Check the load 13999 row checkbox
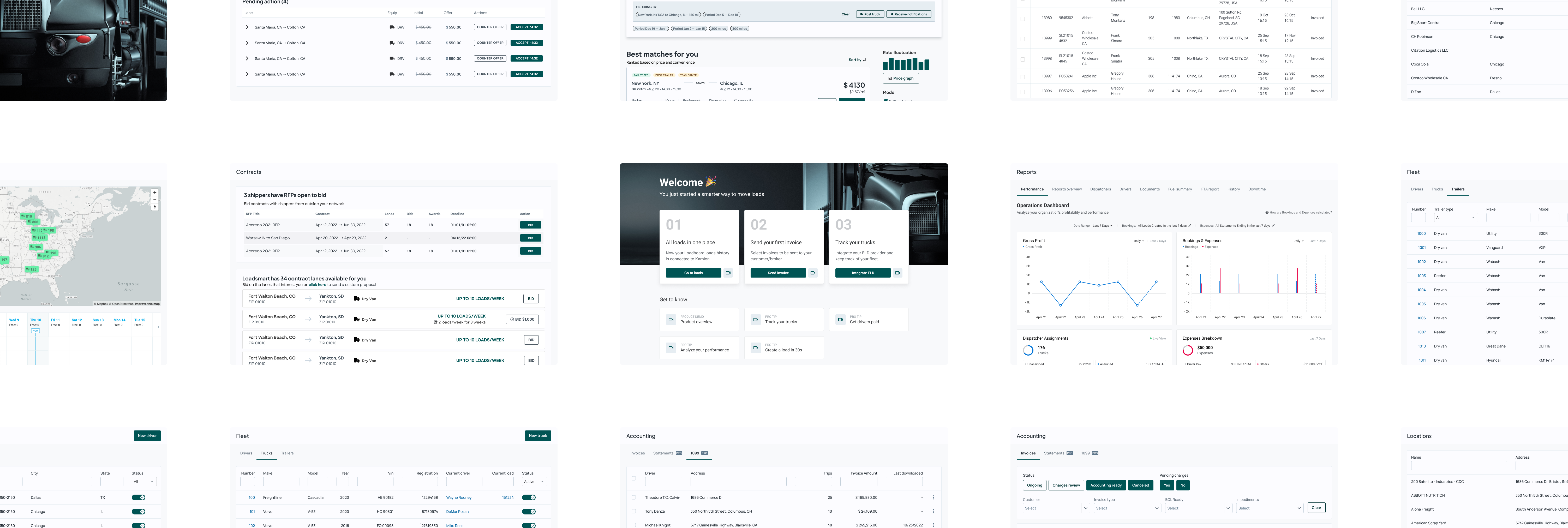This screenshot has height=528, width=1568. (1023, 38)
